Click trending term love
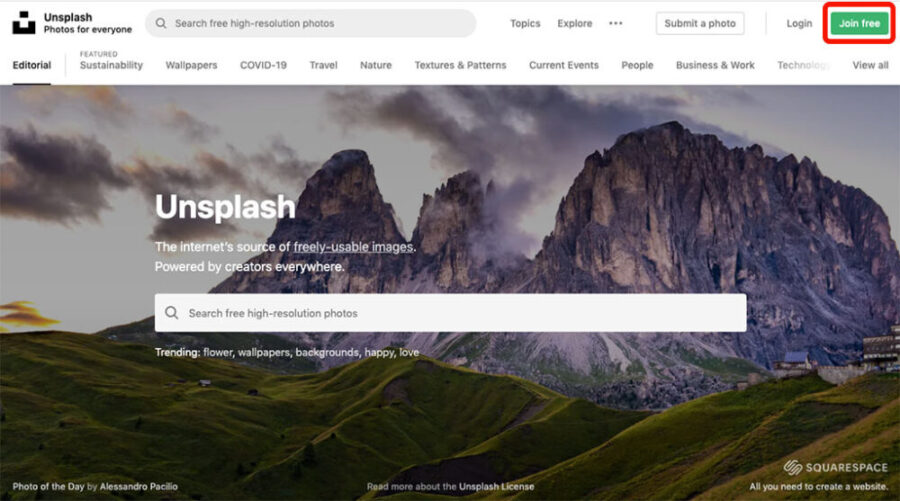Image resolution: width=900 pixels, height=501 pixels. (409, 352)
